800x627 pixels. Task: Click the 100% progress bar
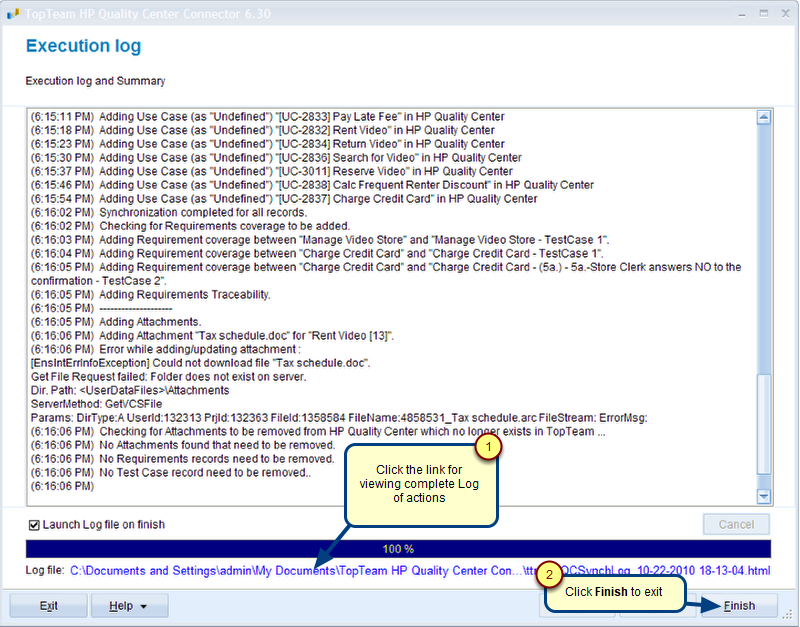[x=398, y=549]
